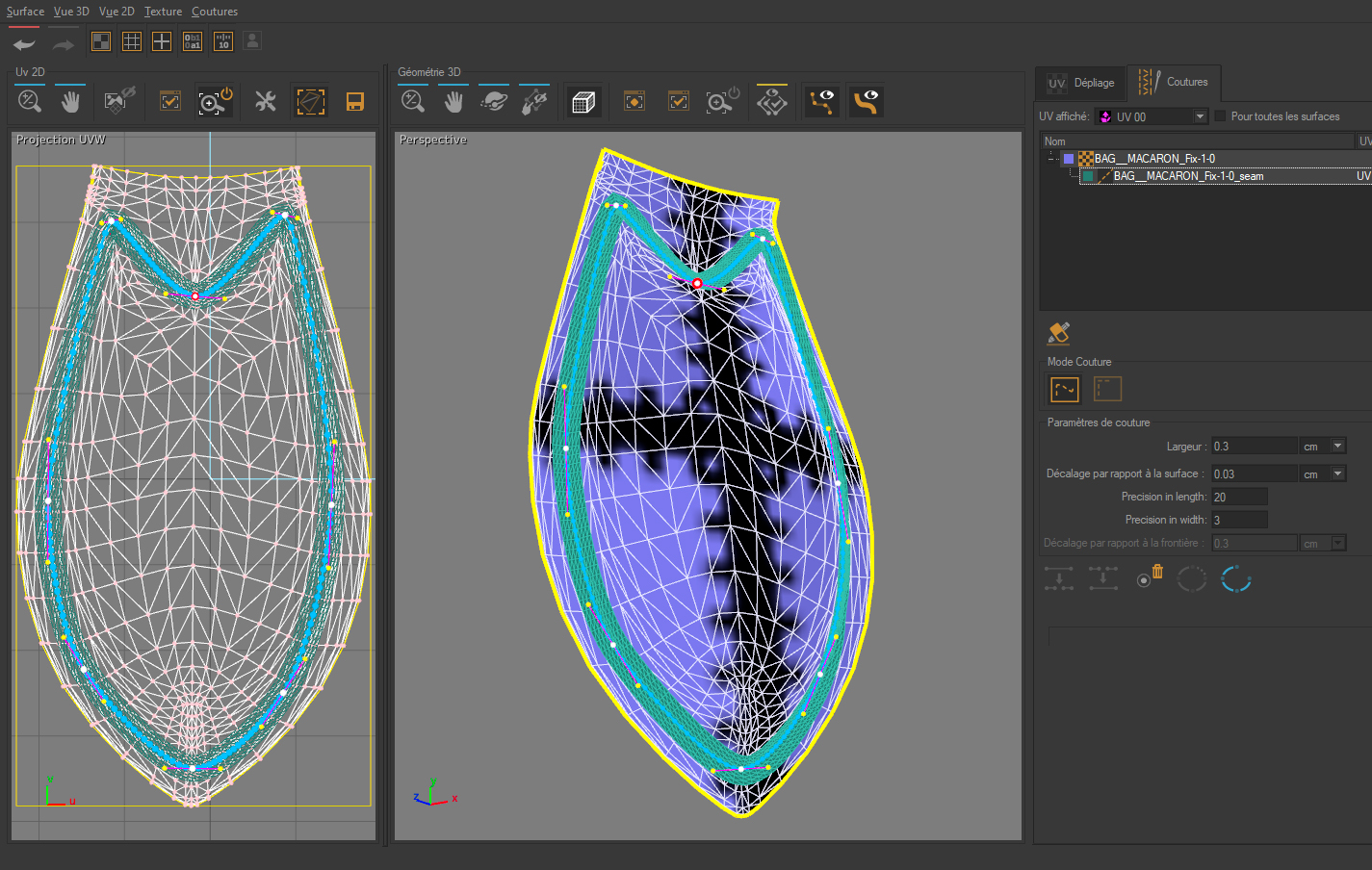Click the eraser icon above Mode Couture
Screen dimensions: 1372x870
coord(1059,333)
